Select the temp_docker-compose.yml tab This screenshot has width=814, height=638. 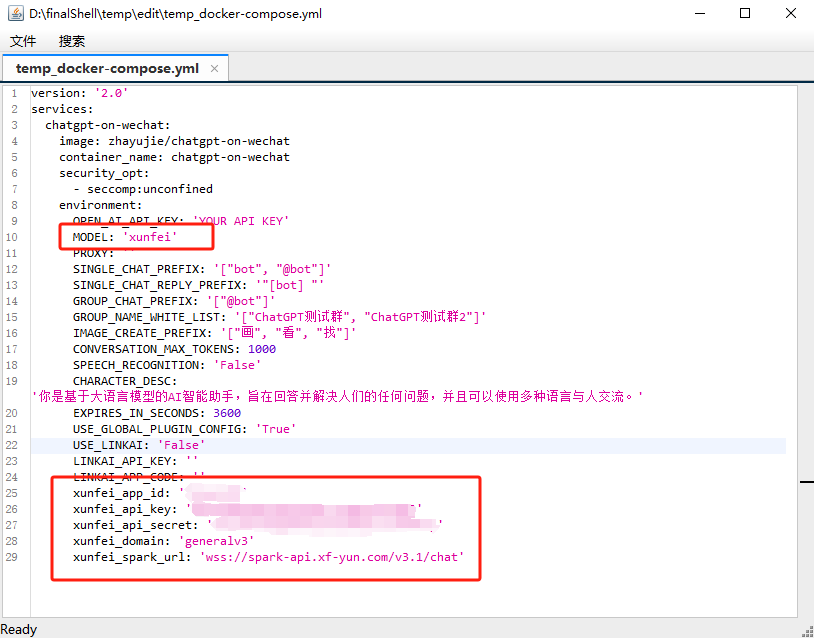tap(107, 69)
